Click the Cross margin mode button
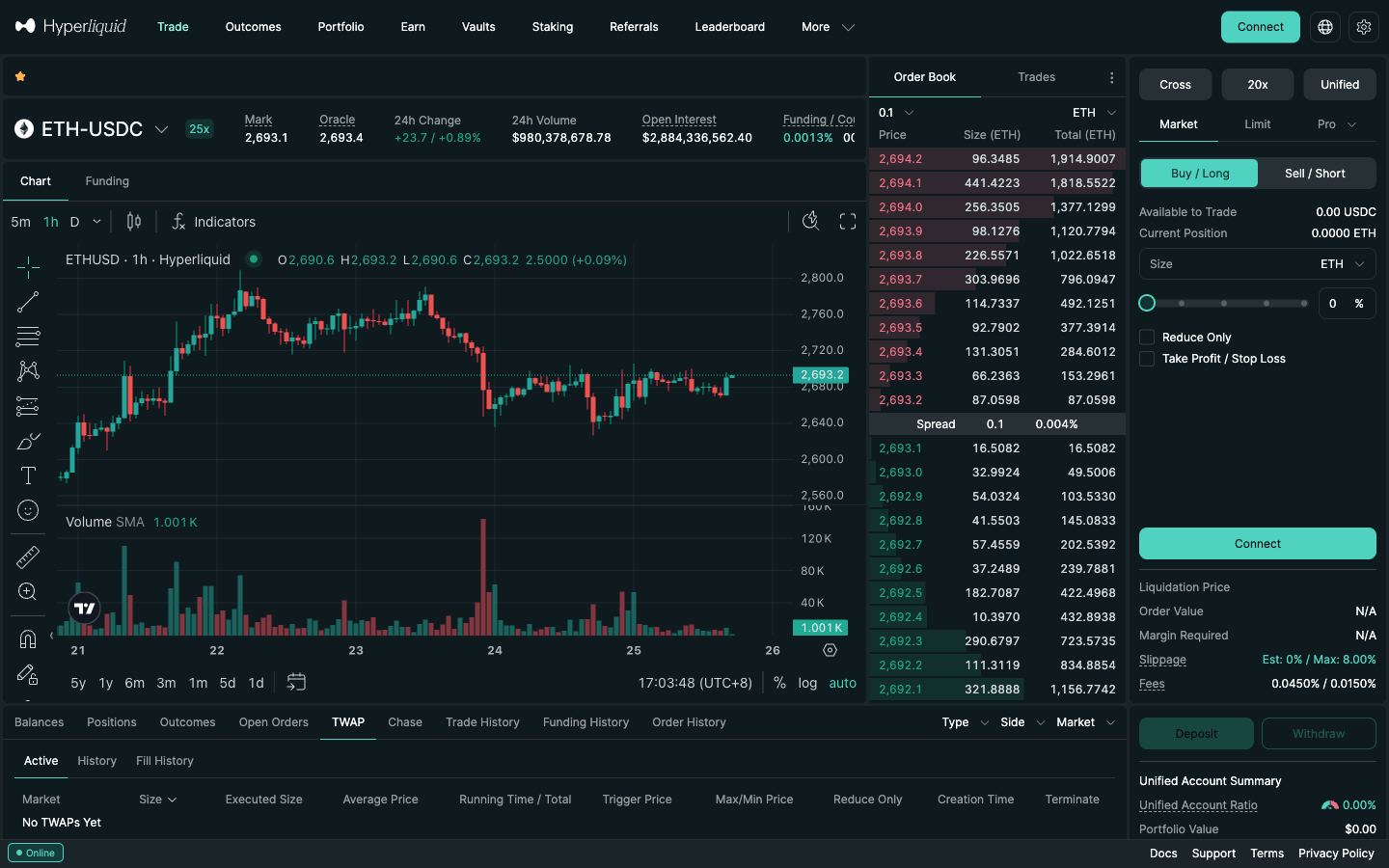 click(1175, 85)
